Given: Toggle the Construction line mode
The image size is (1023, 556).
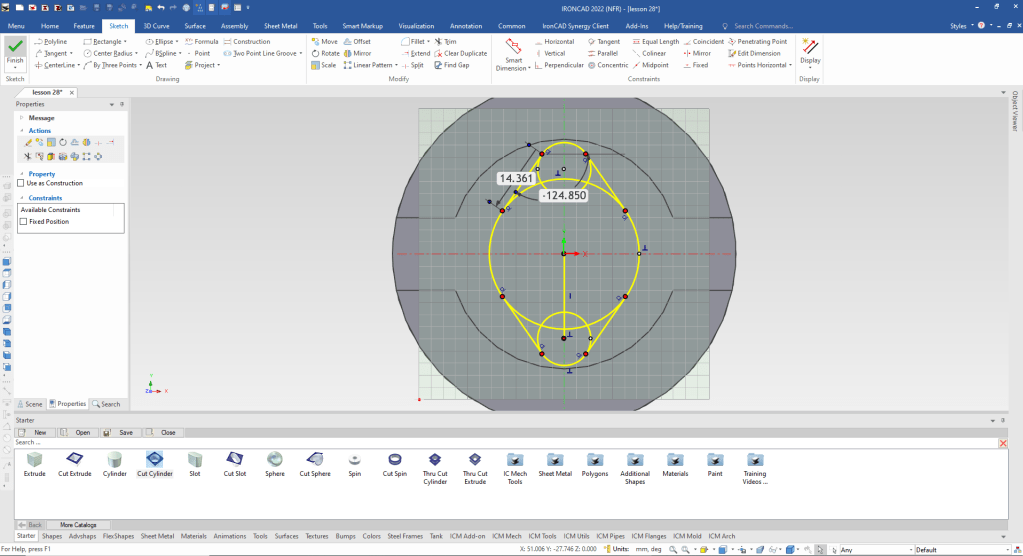Looking at the screenshot, I should tap(251, 42).
